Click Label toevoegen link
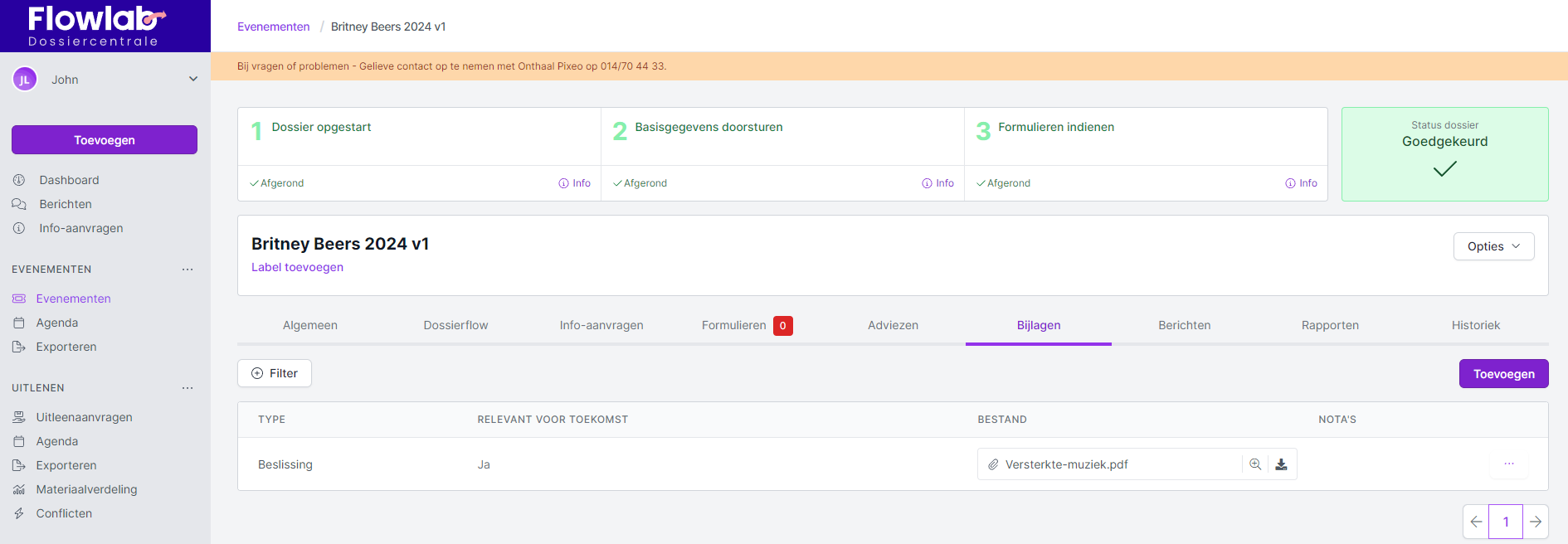Screen dimensions: 1568x544 [x=297, y=267]
